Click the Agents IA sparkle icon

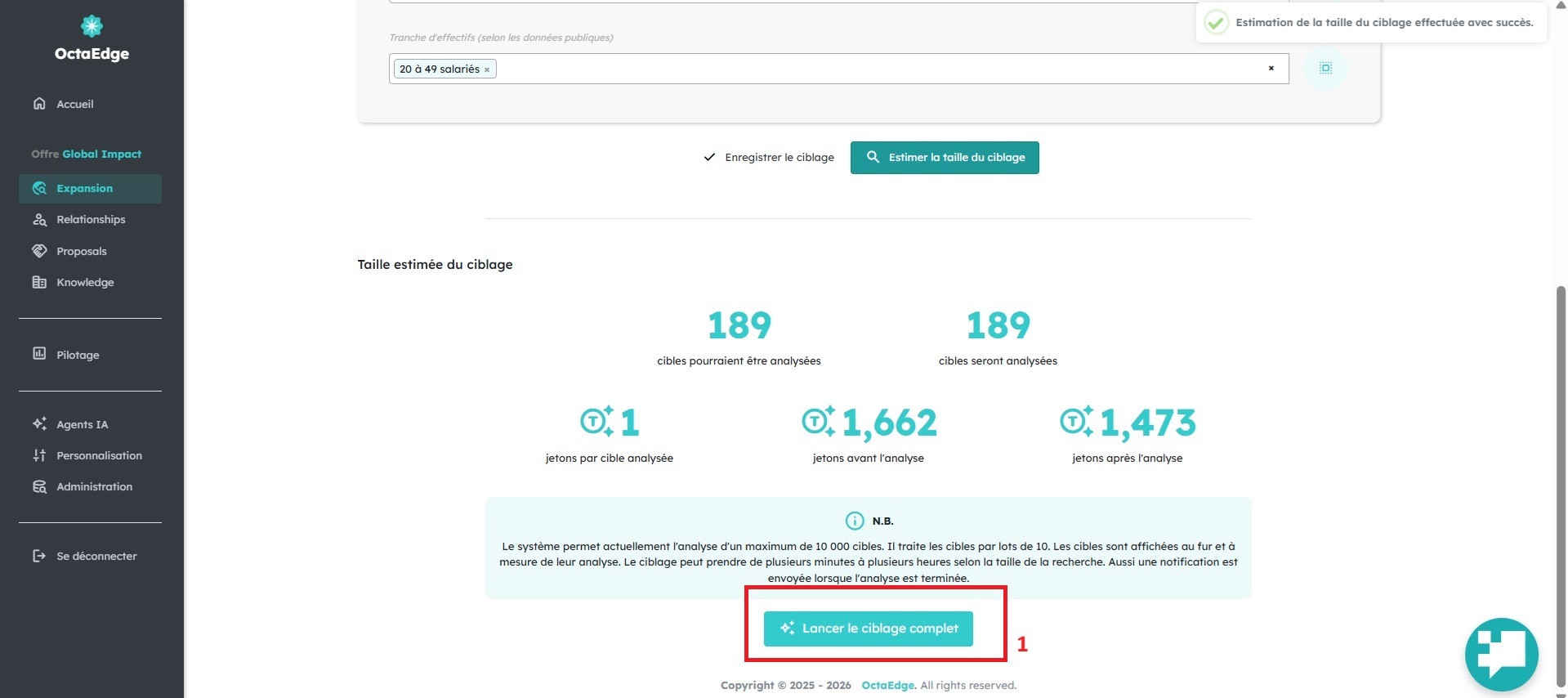(x=39, y=423)
